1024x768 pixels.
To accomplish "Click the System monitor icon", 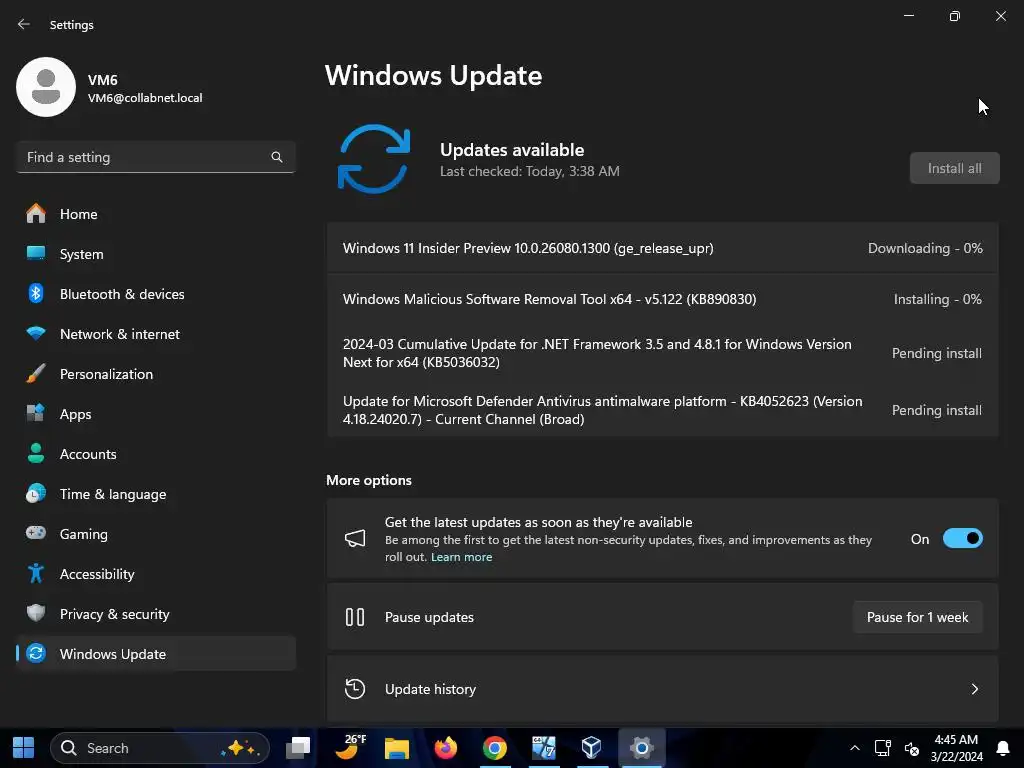I will click(36, 253).
